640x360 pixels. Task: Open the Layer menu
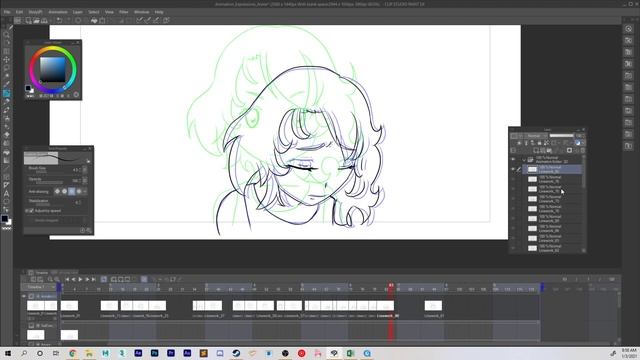point(78,12)
